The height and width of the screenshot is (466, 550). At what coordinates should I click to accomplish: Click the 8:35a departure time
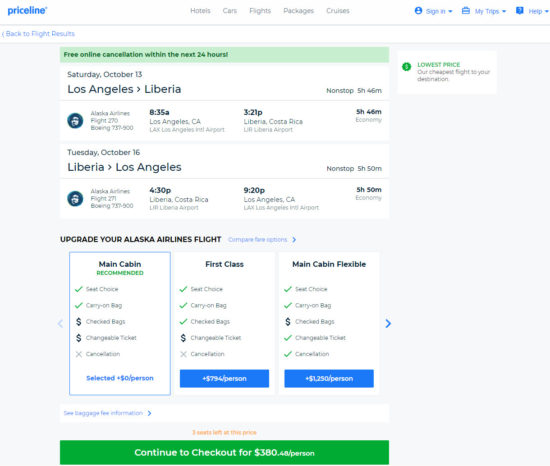click(x=159, y=112)
